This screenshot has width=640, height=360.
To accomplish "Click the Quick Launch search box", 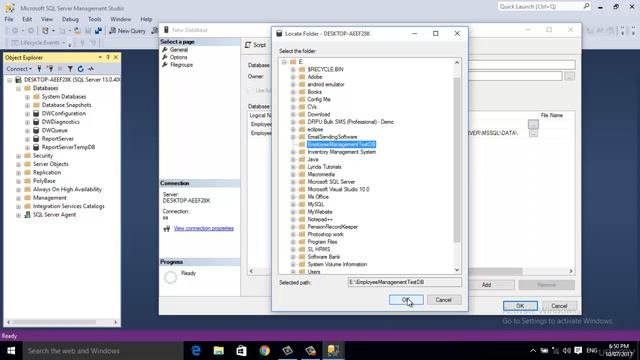I will point(544,7).
